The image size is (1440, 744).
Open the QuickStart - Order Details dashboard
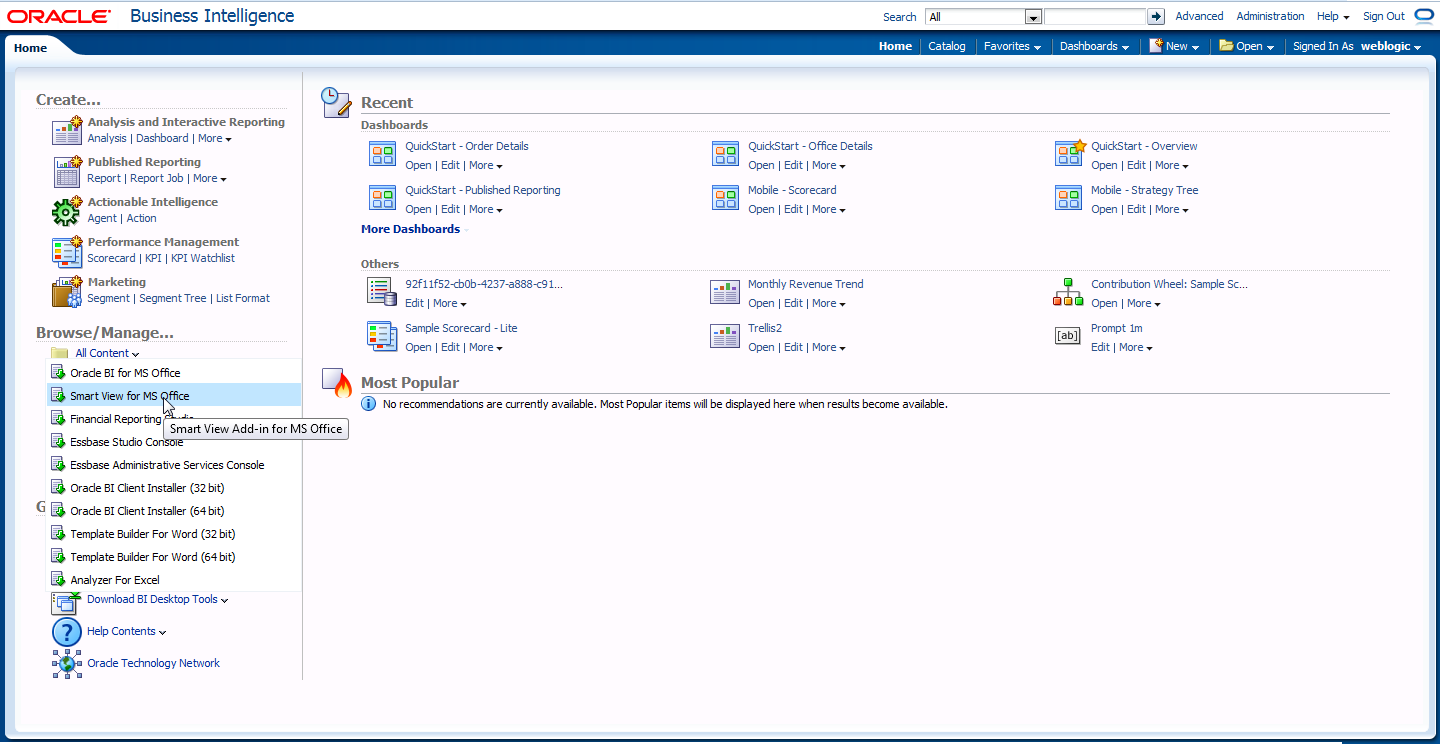[466, 146]
